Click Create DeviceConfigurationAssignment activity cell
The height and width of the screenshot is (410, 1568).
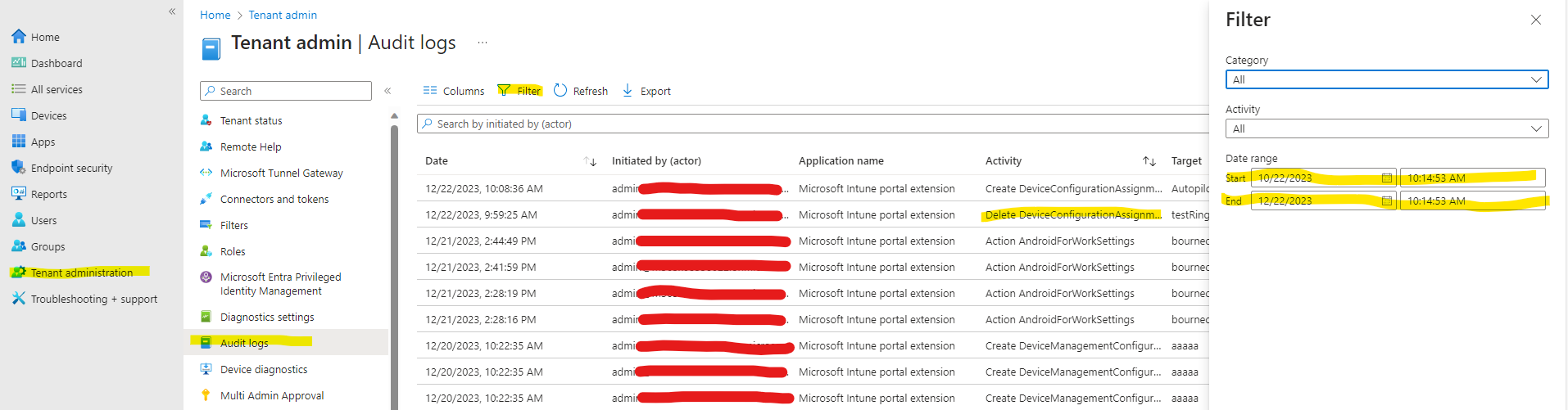(1073, 188)
